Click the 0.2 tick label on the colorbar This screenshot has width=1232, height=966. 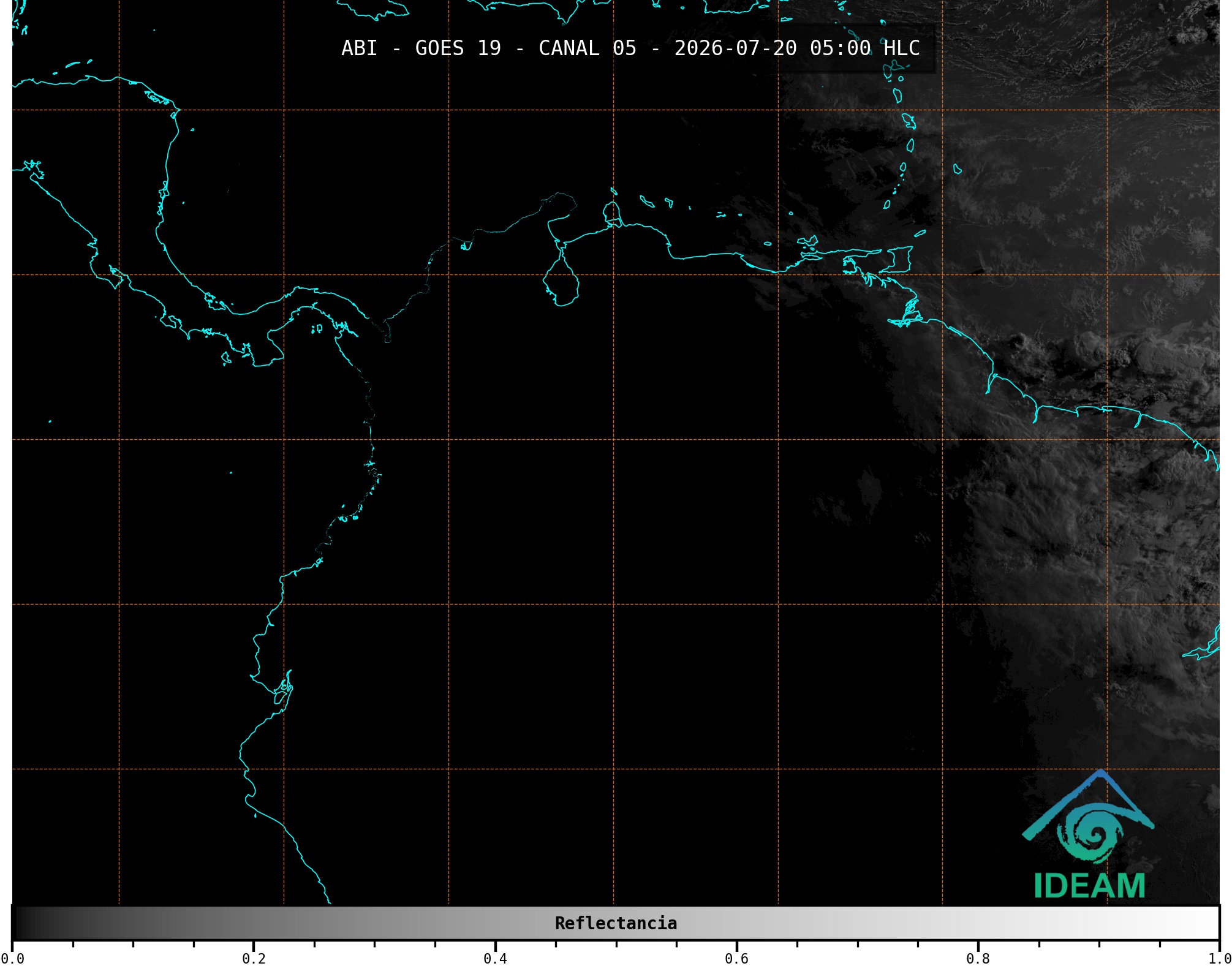coord(254,958)
